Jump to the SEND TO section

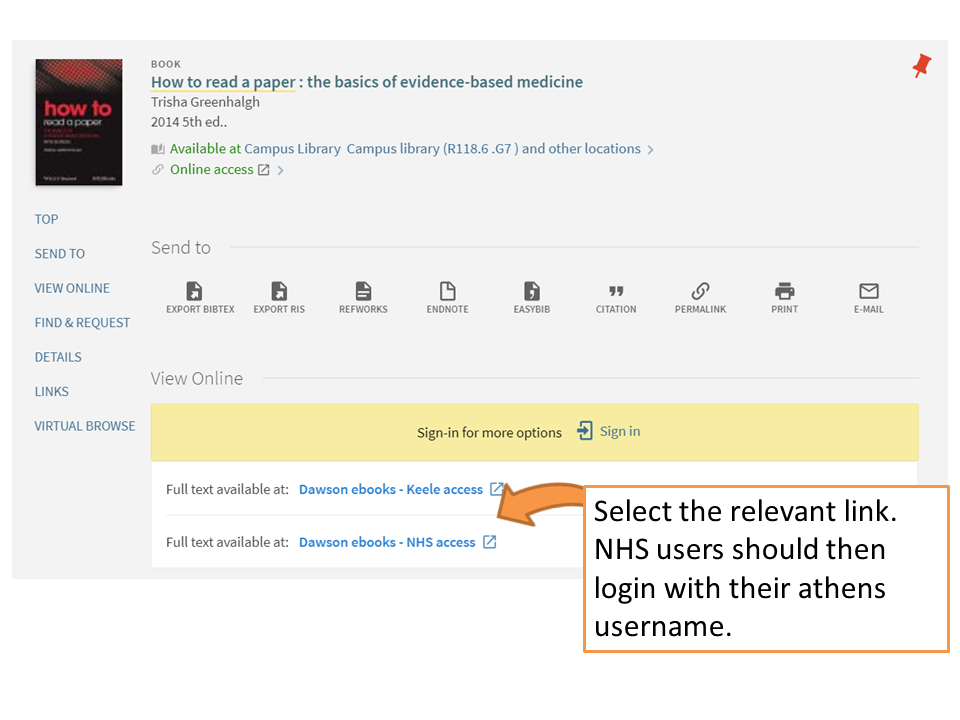pyautogui.click(x=59, y=253)
